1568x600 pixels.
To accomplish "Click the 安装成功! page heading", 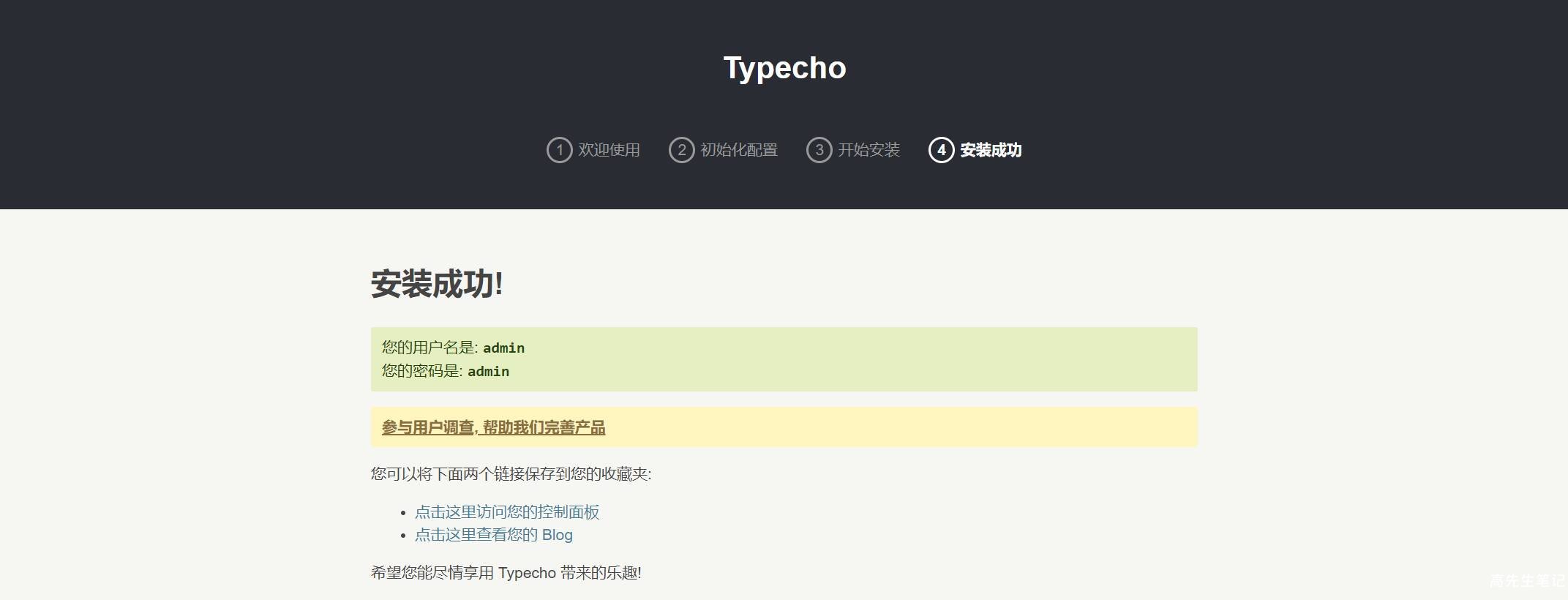I will pos(437,284).
